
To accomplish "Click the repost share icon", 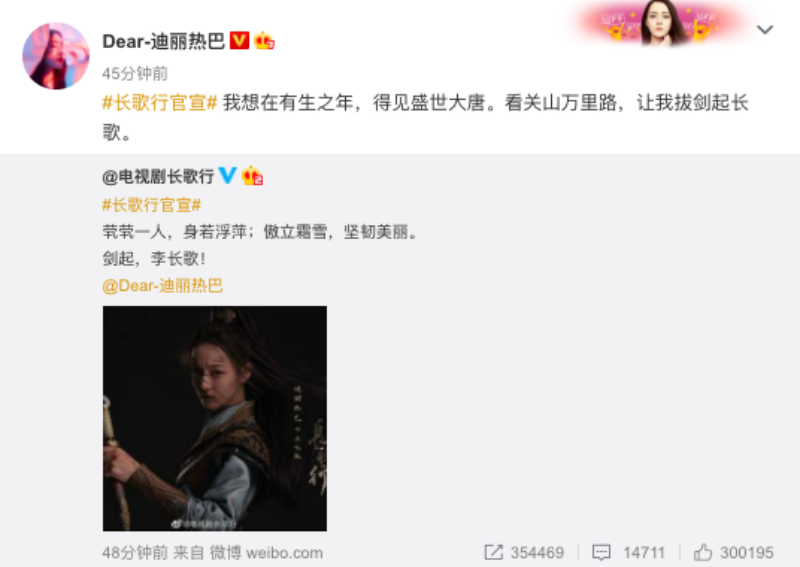I will [x=493, y=552].
